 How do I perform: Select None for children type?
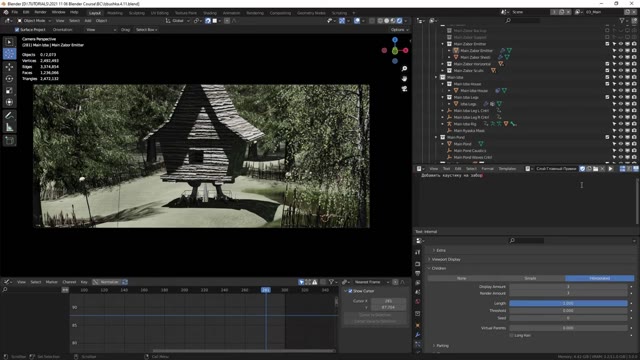[462, 278]
